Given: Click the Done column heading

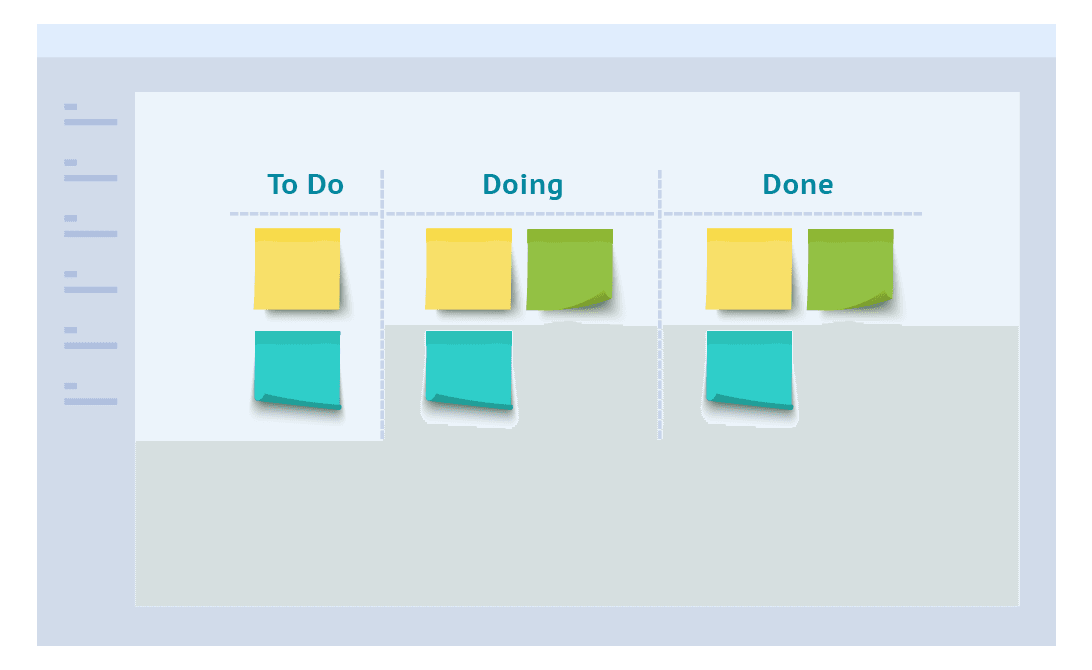Looking at the screenshot, I should point(798,185).
